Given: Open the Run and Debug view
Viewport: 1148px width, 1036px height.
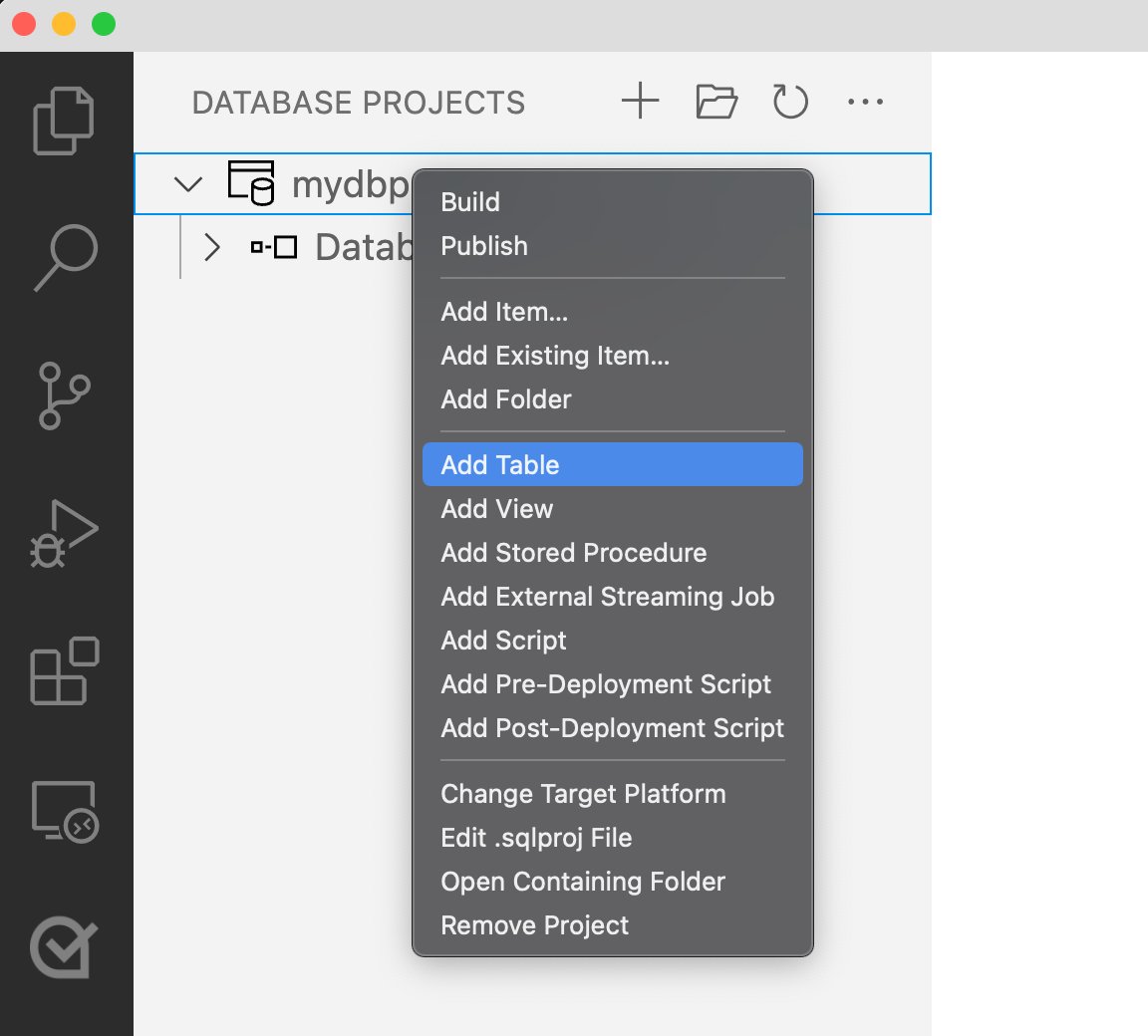Looking at the screenshot, I should click(x=66, y=534).
